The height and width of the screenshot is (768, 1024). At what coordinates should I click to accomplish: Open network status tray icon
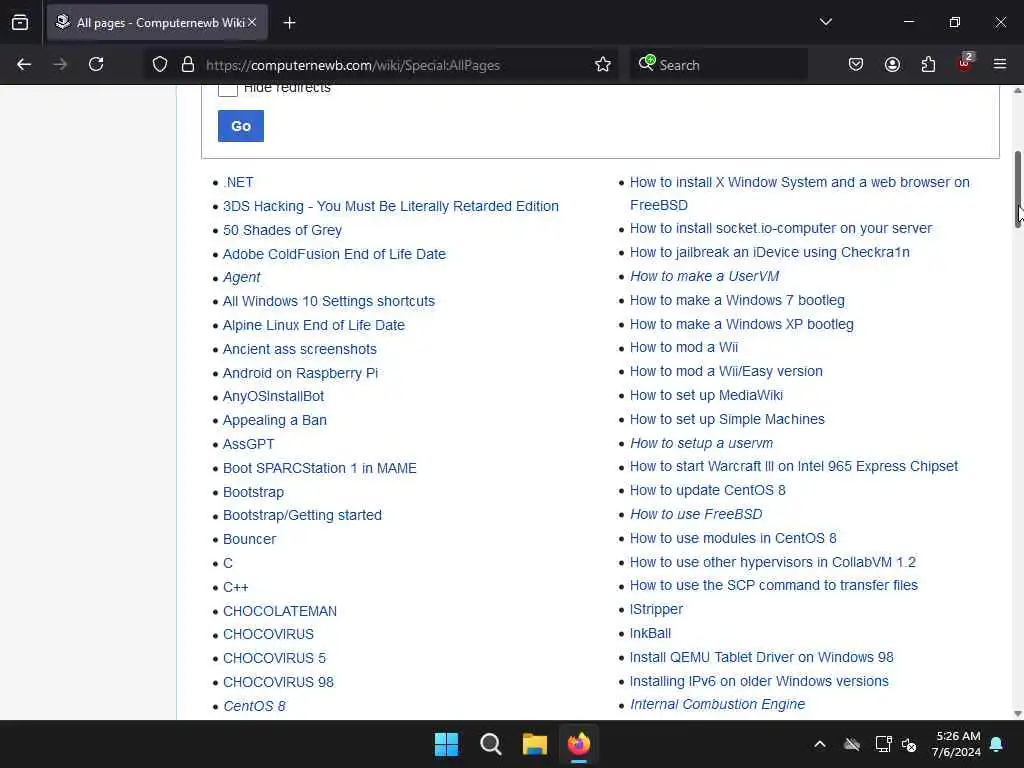pos(883,744)
